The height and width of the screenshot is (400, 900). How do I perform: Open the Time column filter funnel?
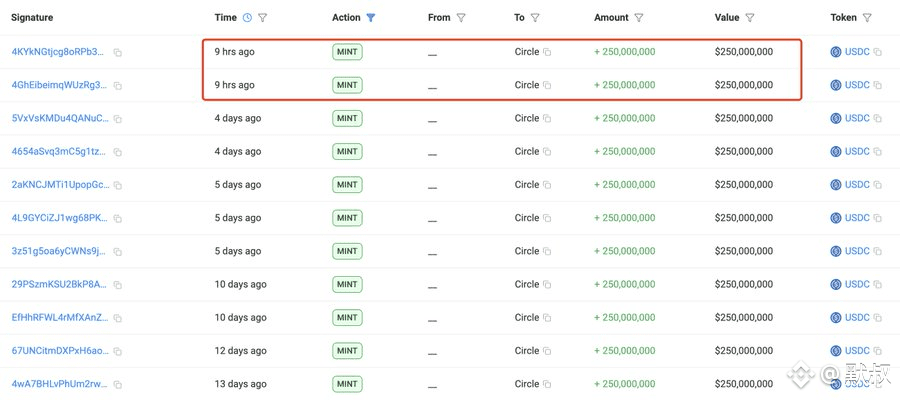pos(262,18)
